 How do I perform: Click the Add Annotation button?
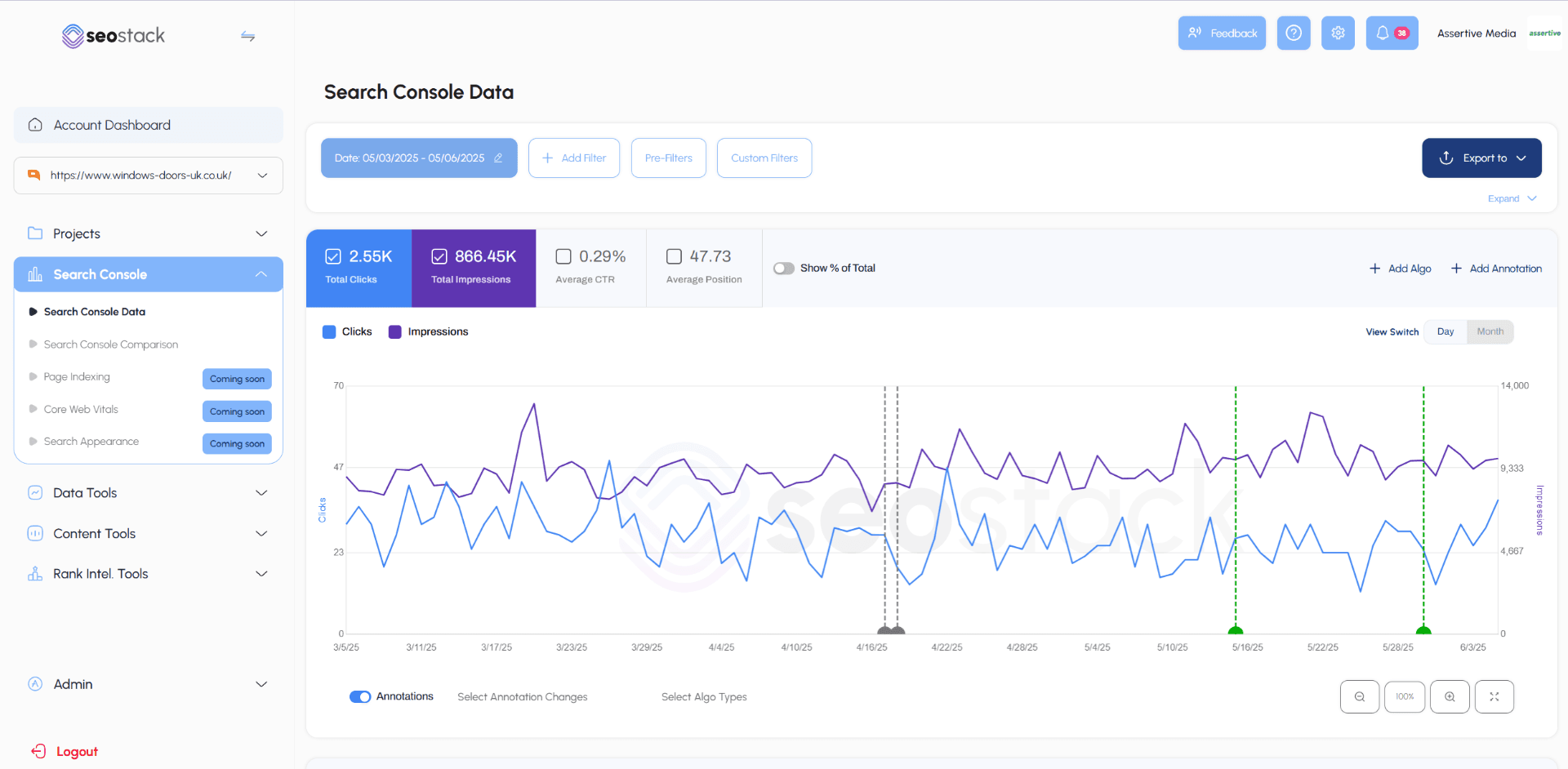tap(1496, 268)
